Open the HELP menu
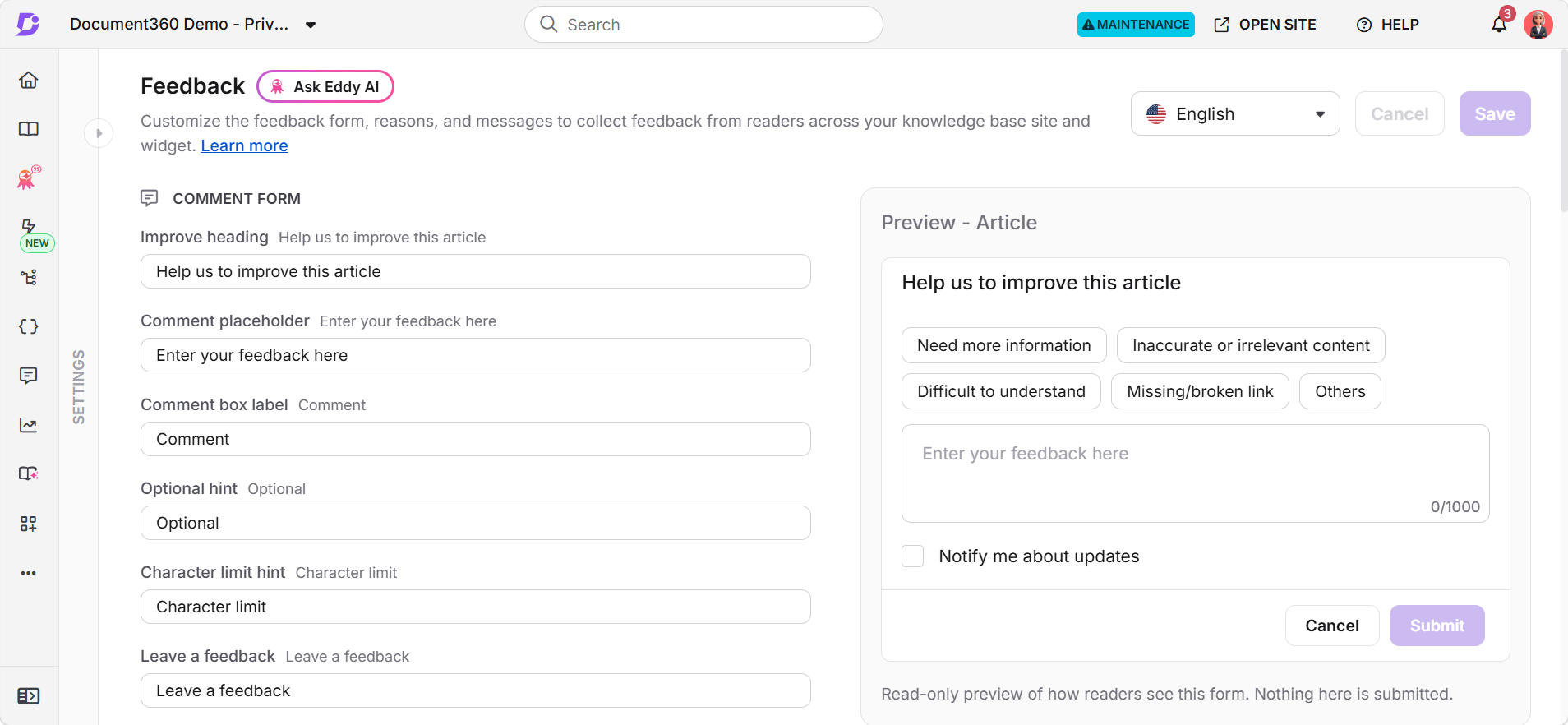The width and height of the screenshot is (1568, 725). click(x=1388, y=25)
